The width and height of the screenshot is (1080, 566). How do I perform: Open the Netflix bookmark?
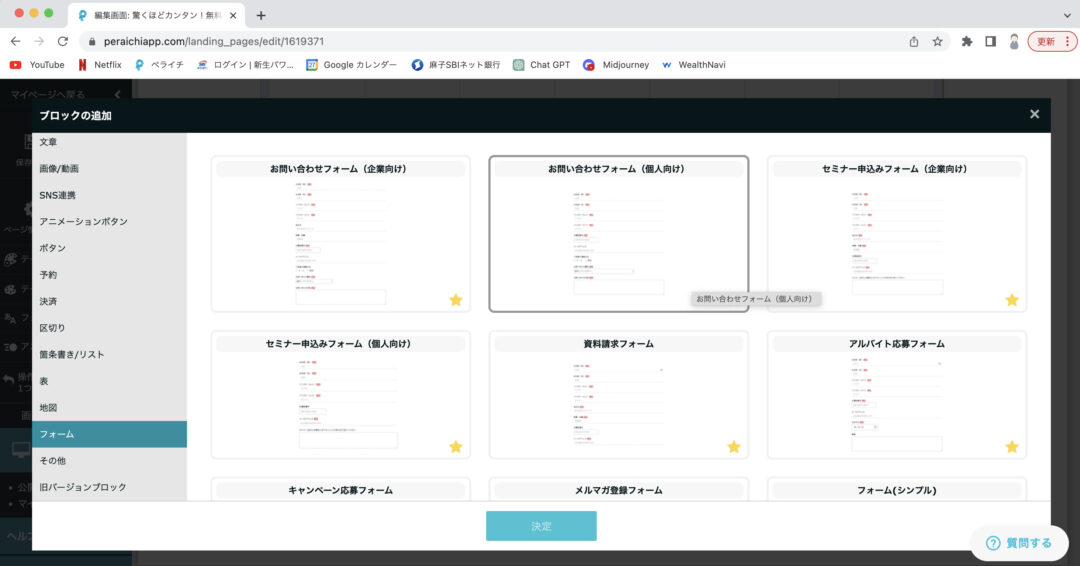pyautogui.click(x=100, y=65)
